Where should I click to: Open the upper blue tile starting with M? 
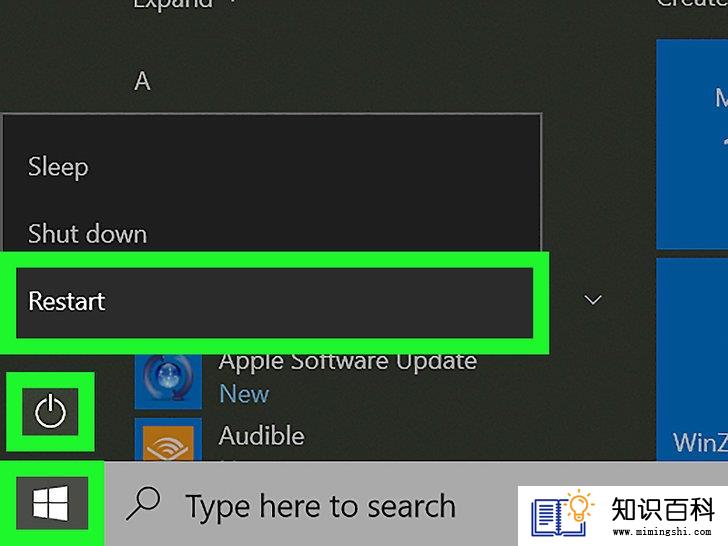pos(692,144)
